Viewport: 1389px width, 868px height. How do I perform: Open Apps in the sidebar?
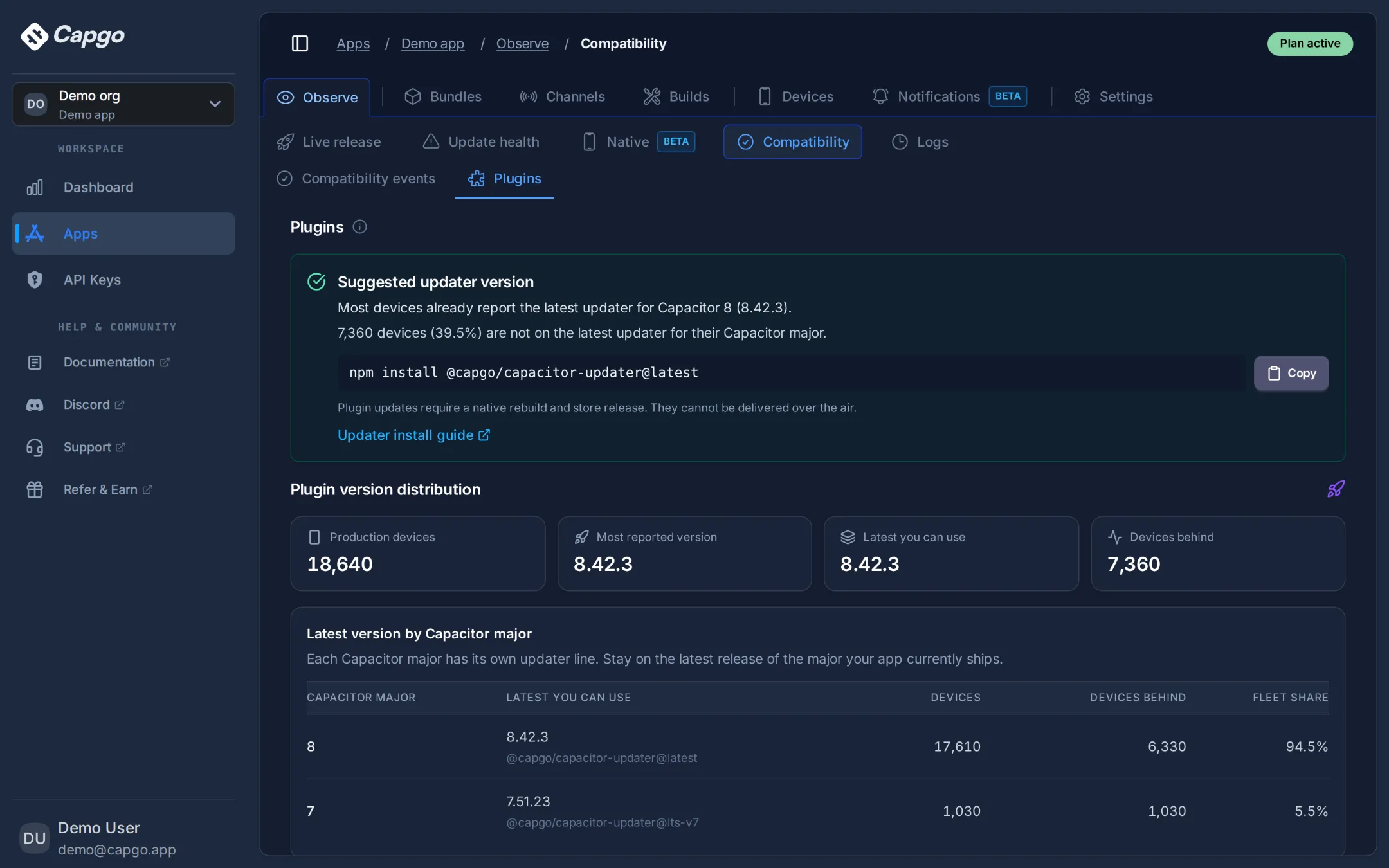pos(123,233)
